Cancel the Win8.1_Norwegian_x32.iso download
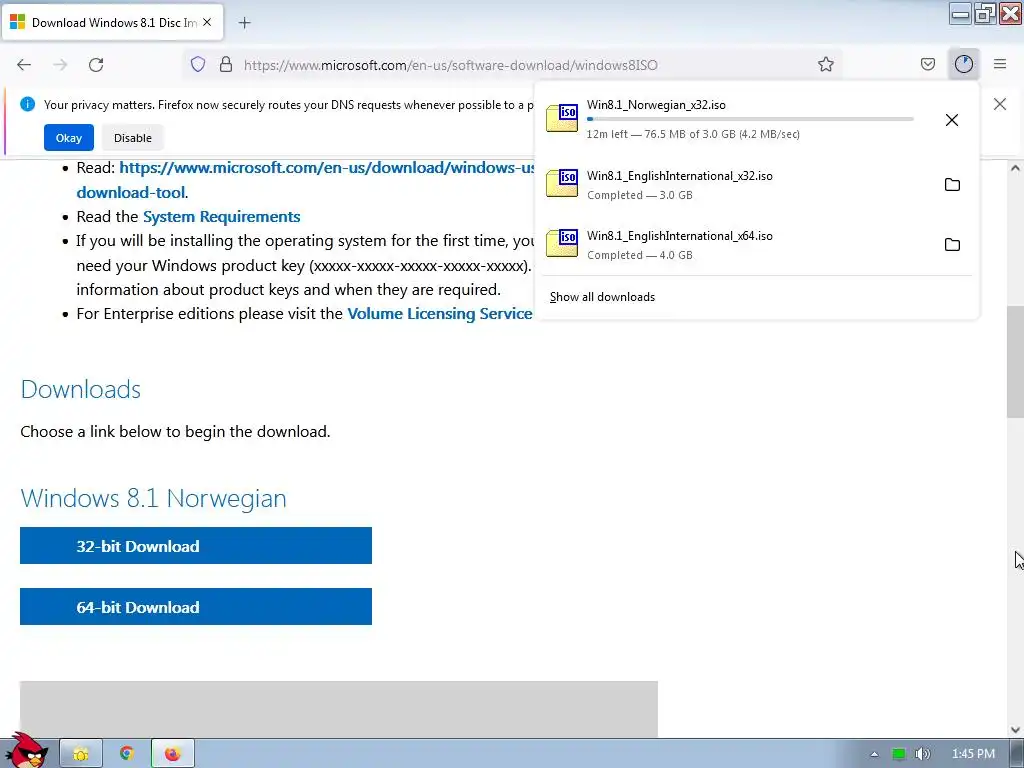 coord(952,120)
